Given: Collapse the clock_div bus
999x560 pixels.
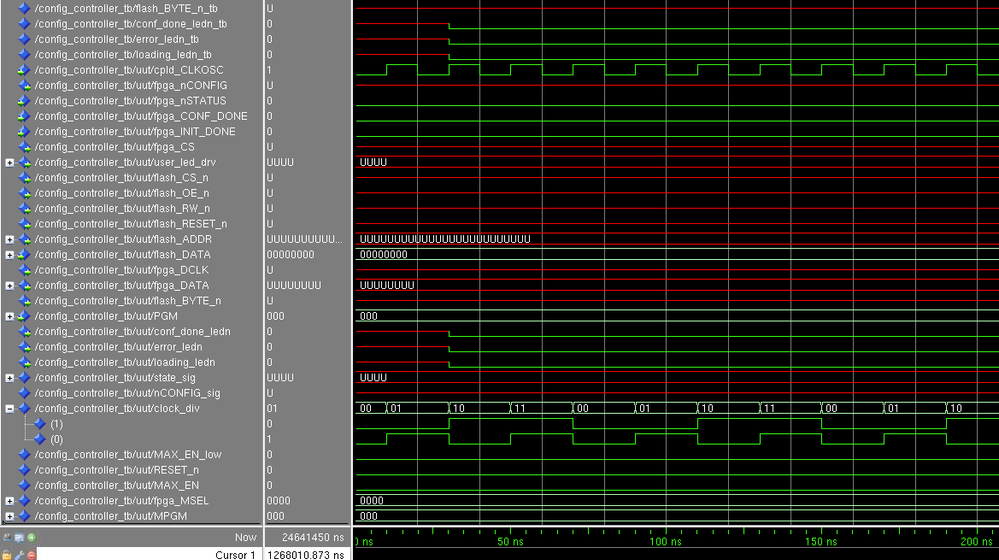Looking at the screenshot, I should [x=10, y=408].
